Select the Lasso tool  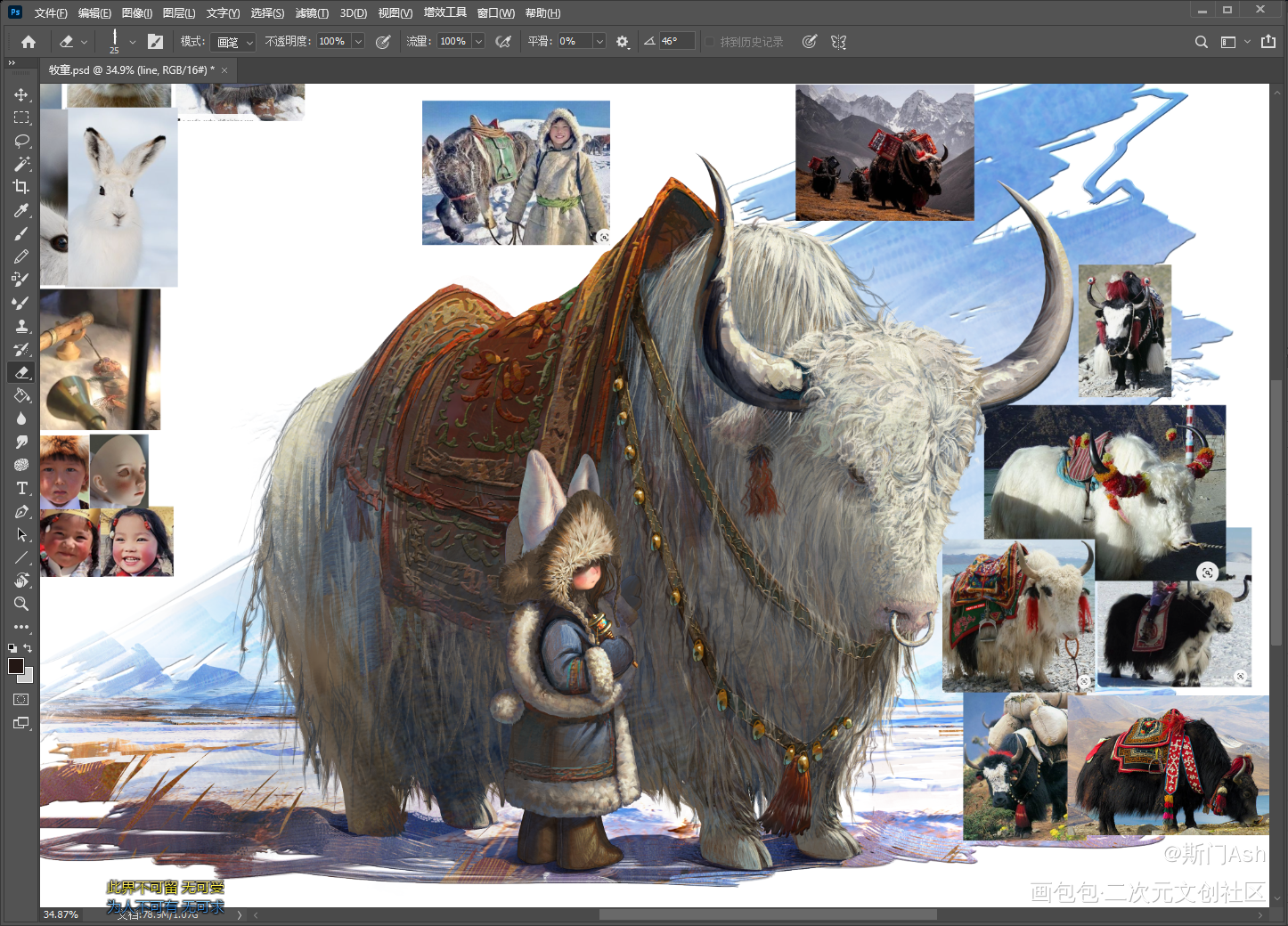(21, 141)
